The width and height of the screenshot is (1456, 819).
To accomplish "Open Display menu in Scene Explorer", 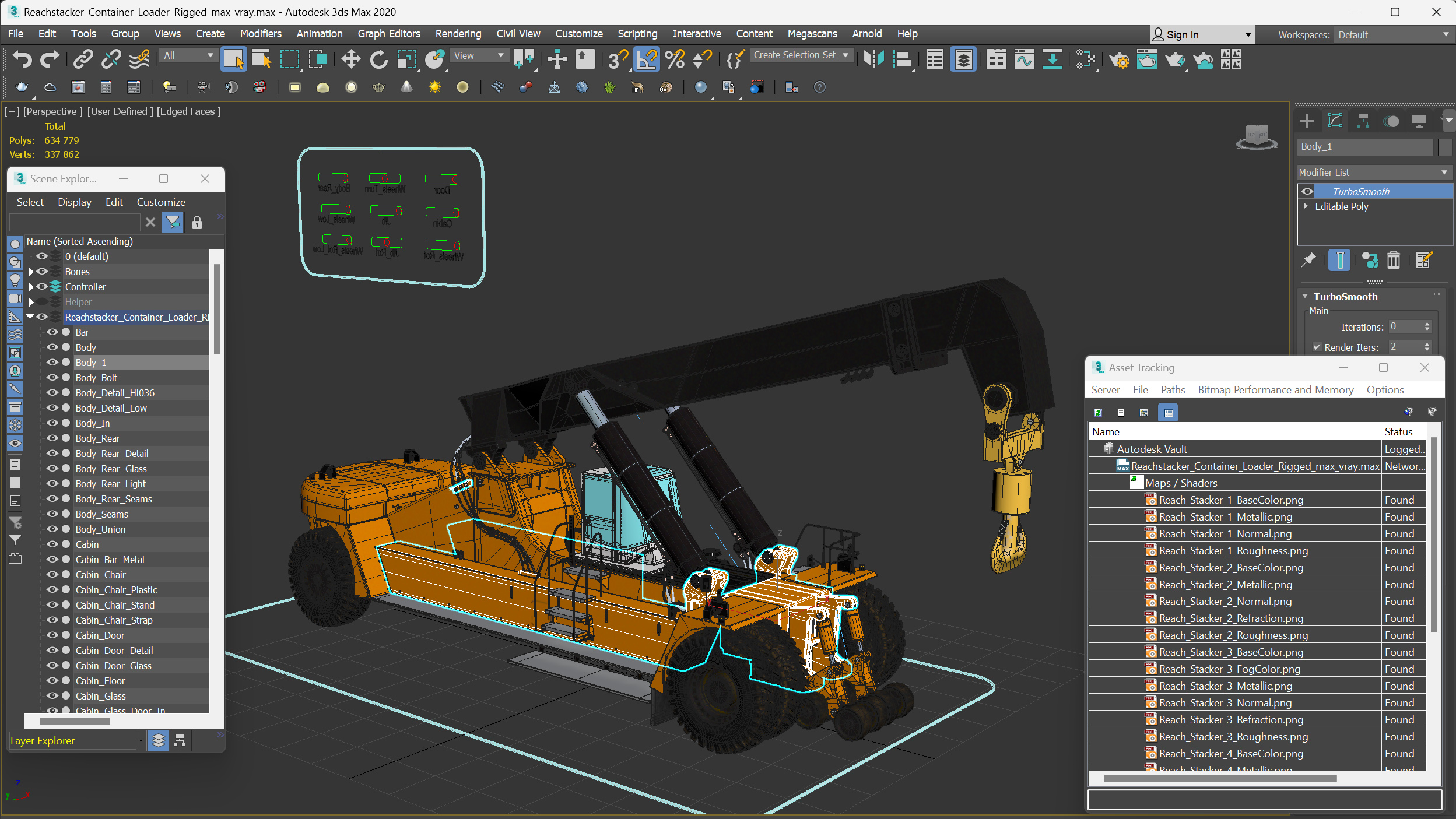I will point(74,202).
